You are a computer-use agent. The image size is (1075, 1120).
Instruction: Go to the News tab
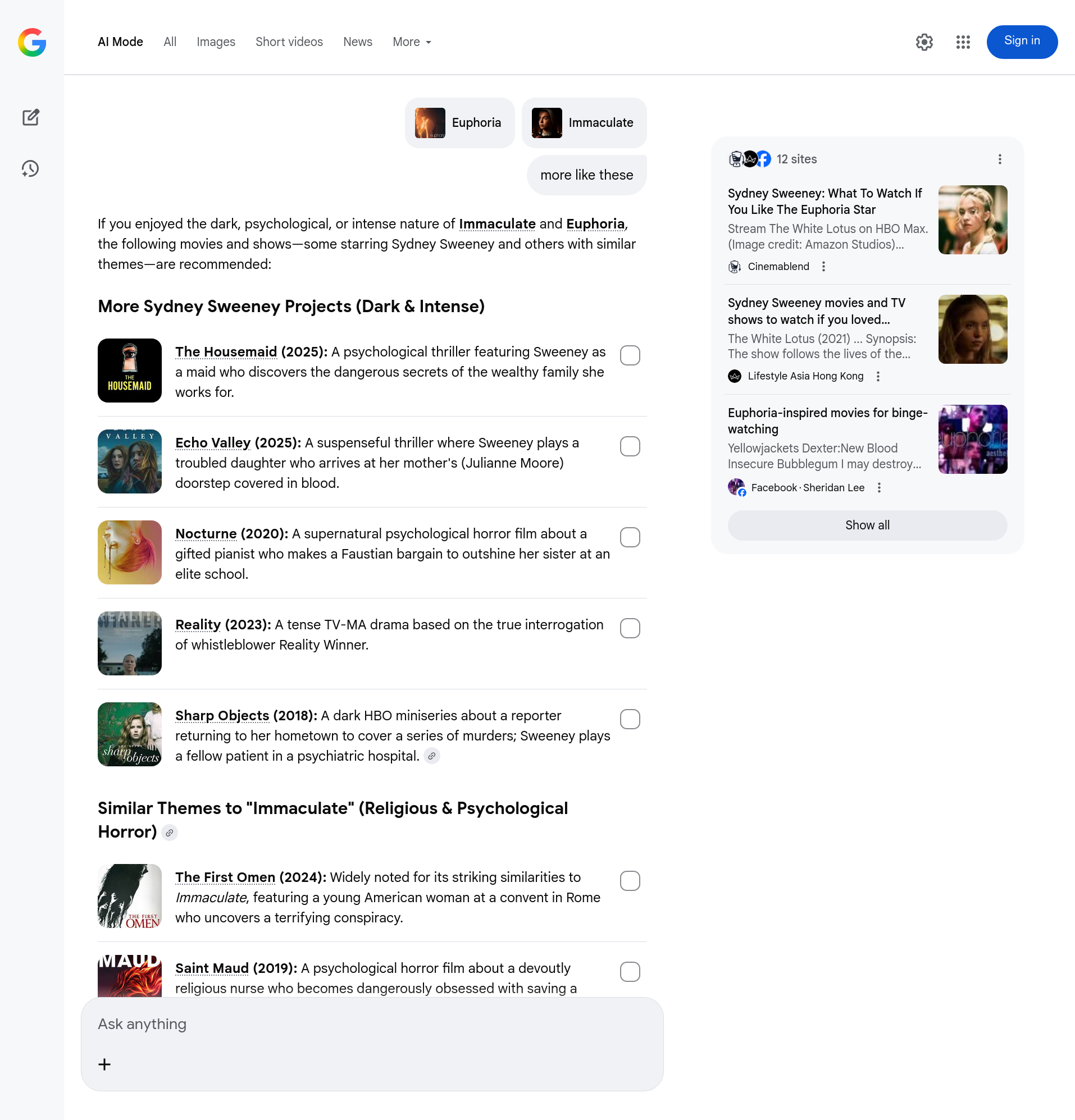click(357, 42)
